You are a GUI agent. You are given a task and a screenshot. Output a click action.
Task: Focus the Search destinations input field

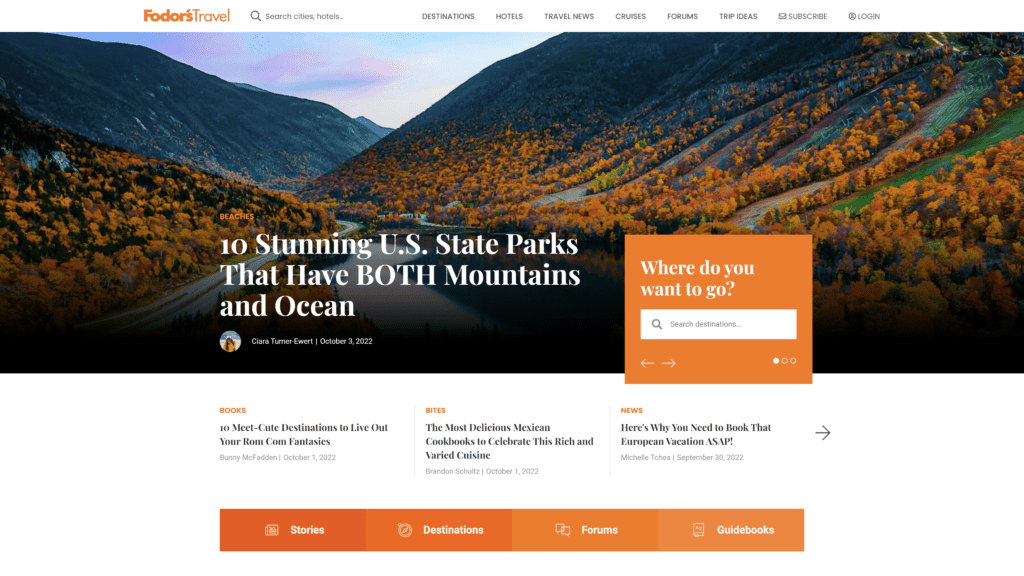click(x=718, y=324)
